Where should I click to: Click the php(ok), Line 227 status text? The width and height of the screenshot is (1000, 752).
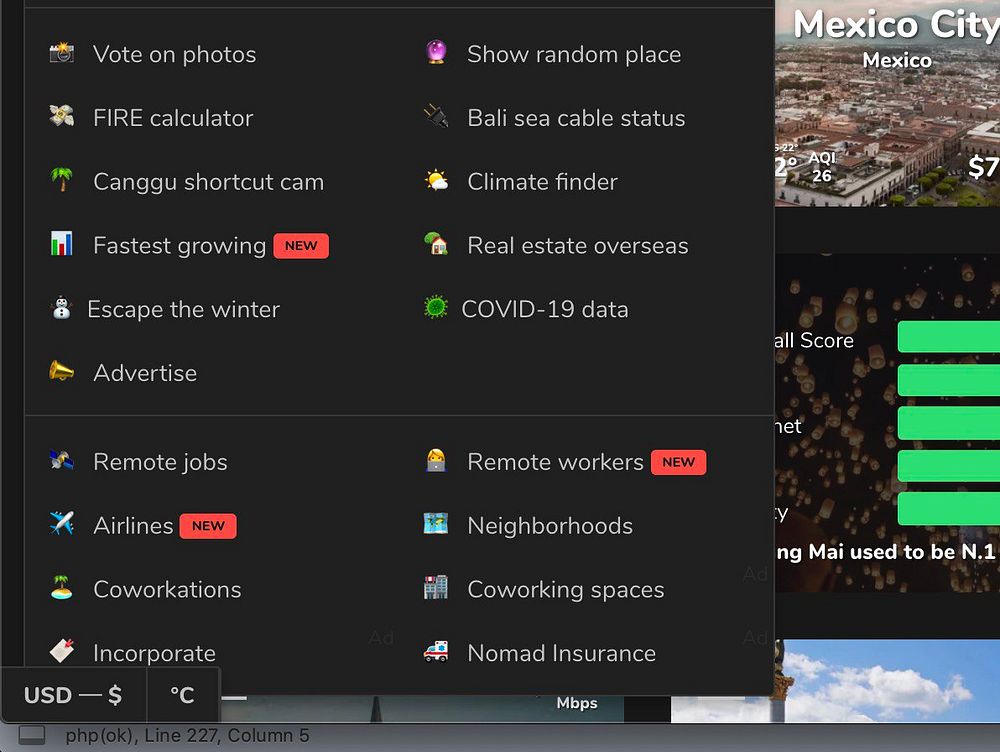tap(187, 735)
